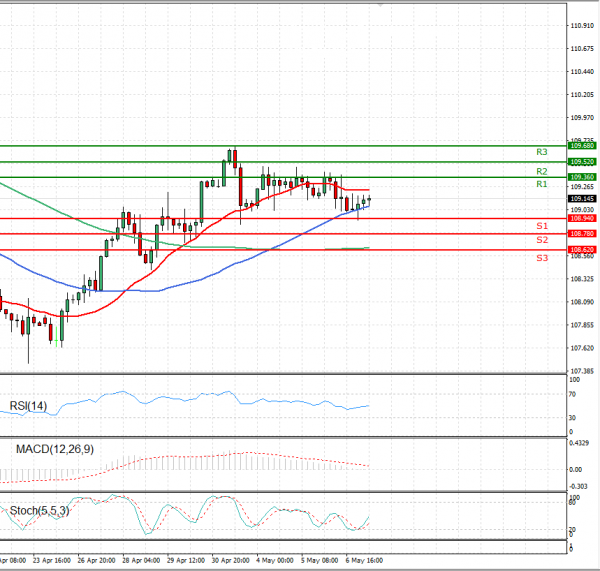Screen dimensions: 600x571
Task: Click the RSI scale value 70
Action: coord(572,394)
